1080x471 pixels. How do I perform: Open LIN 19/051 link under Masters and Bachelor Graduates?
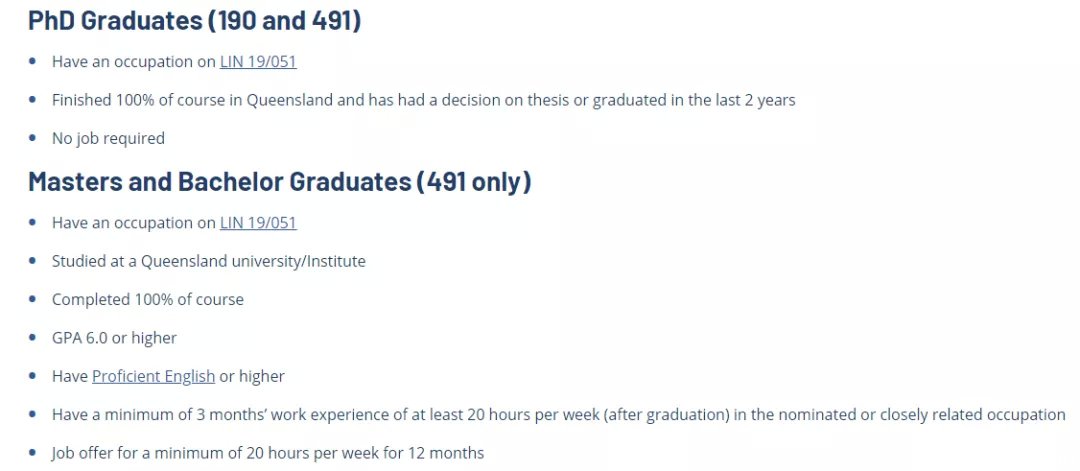click(258, 223)
